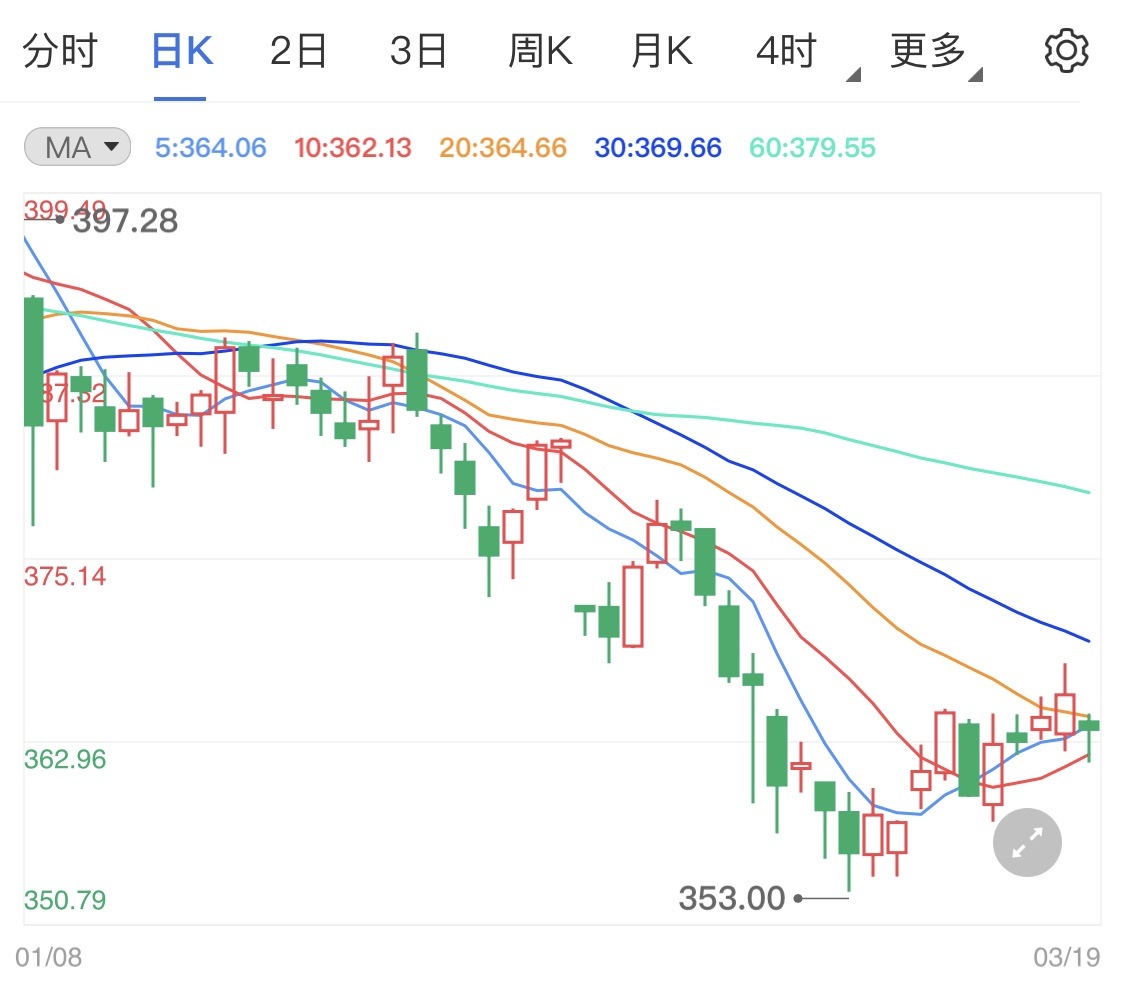The image size is (1125, 994).
Task: Click the 350.79 axis price label
Action: pyautogui.click(x=65, y=900)
